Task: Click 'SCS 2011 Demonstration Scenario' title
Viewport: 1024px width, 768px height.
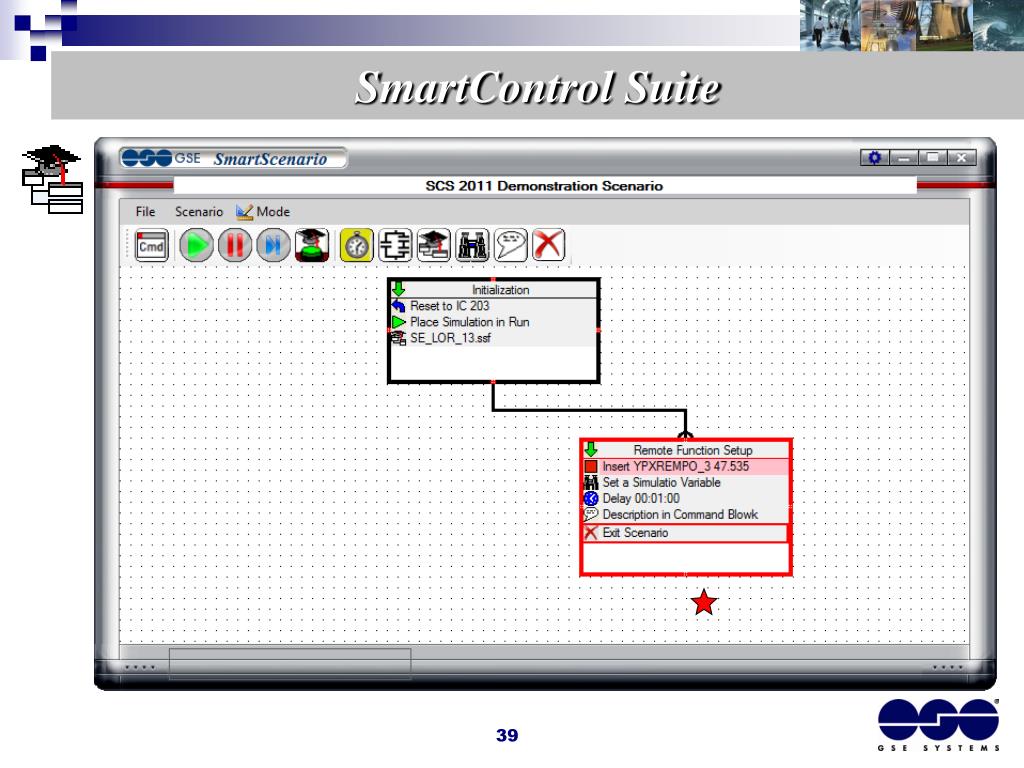Action: 544,186
